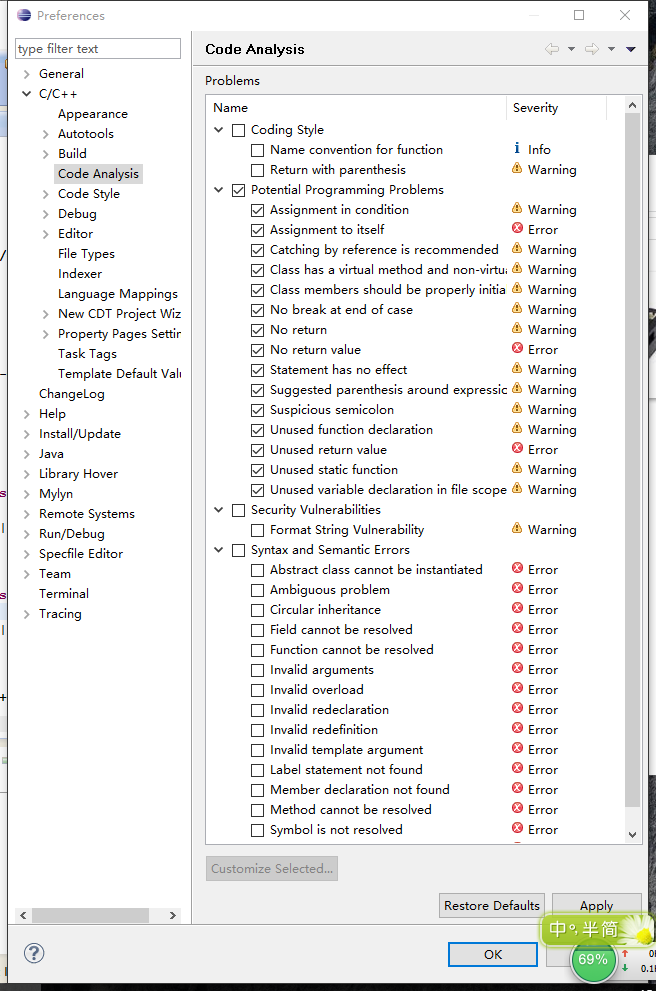Image resolution: width=656 pixels, height=991 pixels.
Task: Click Error icon for No return value
Action: (517, 348)
